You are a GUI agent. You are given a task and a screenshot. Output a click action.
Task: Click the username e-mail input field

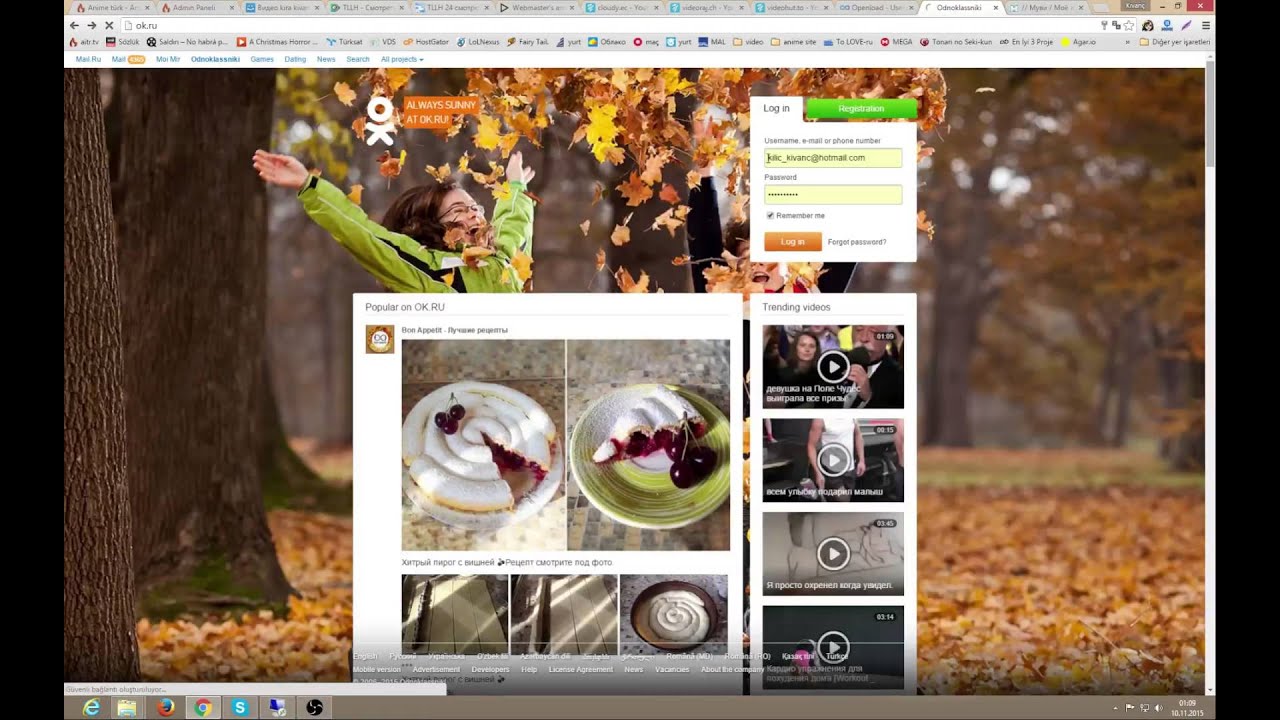pyautogui.click(x=833, y=158)
